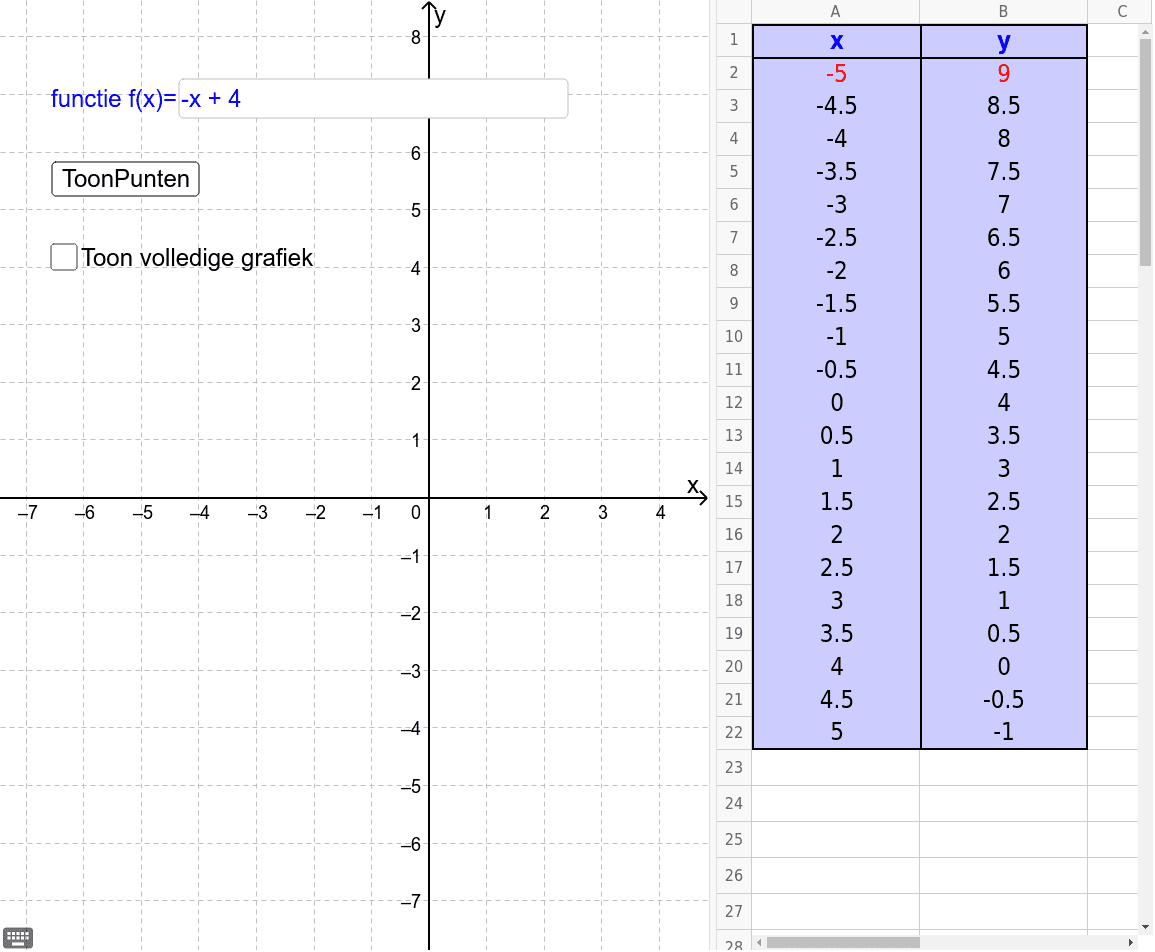Screen dimensions: 1155x952
Task: Select cell B22 with value -1
Action: [1003, 732]
